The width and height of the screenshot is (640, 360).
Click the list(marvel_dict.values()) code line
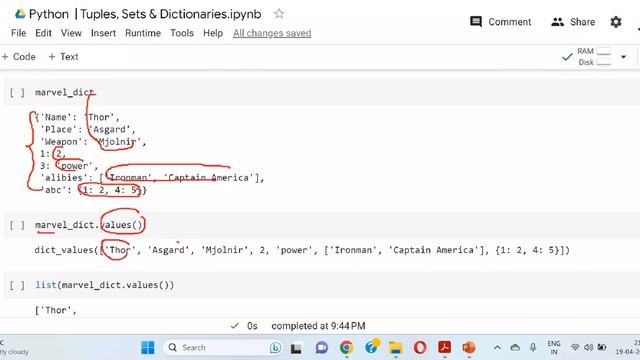pos(104,285)
